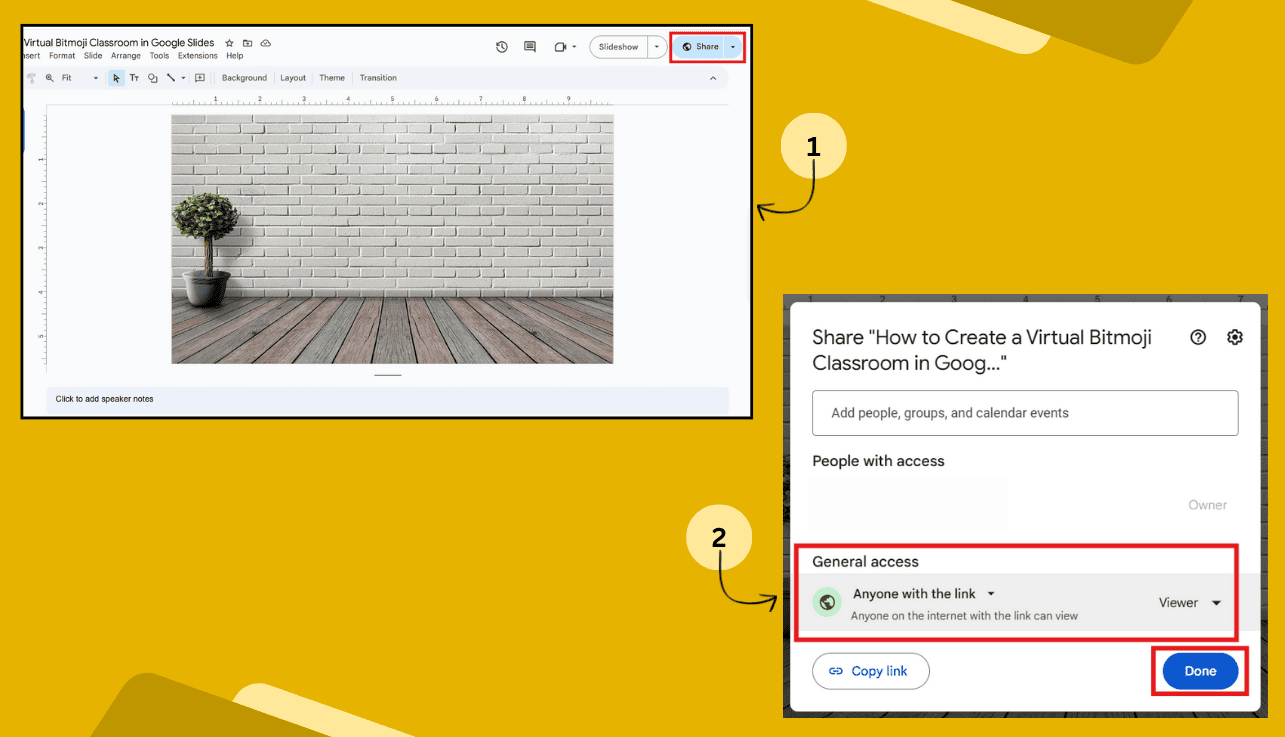Open the Viewer permissions dropdown
Screen dimensions: 1285x737
1189,602
